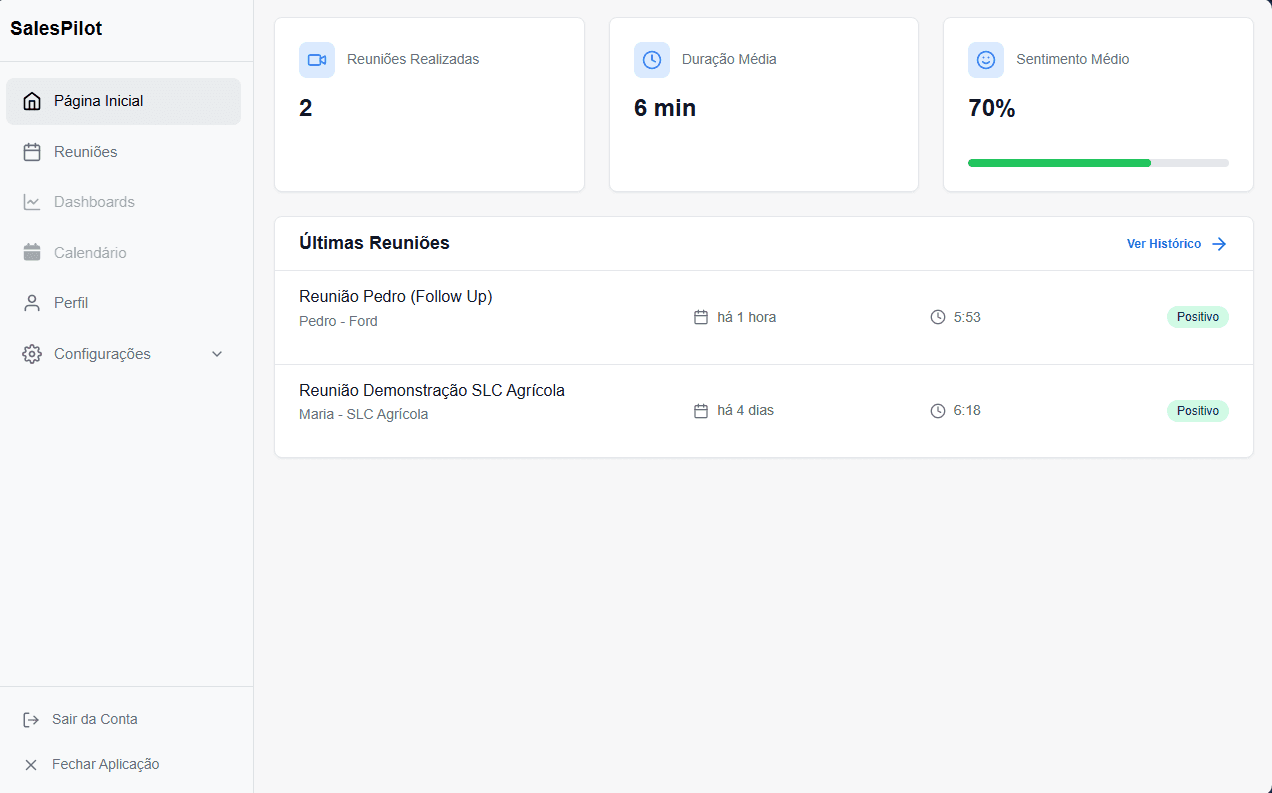Expand the Configurações submenu chevron
The image size is (1272, 793).
[218, 353]
